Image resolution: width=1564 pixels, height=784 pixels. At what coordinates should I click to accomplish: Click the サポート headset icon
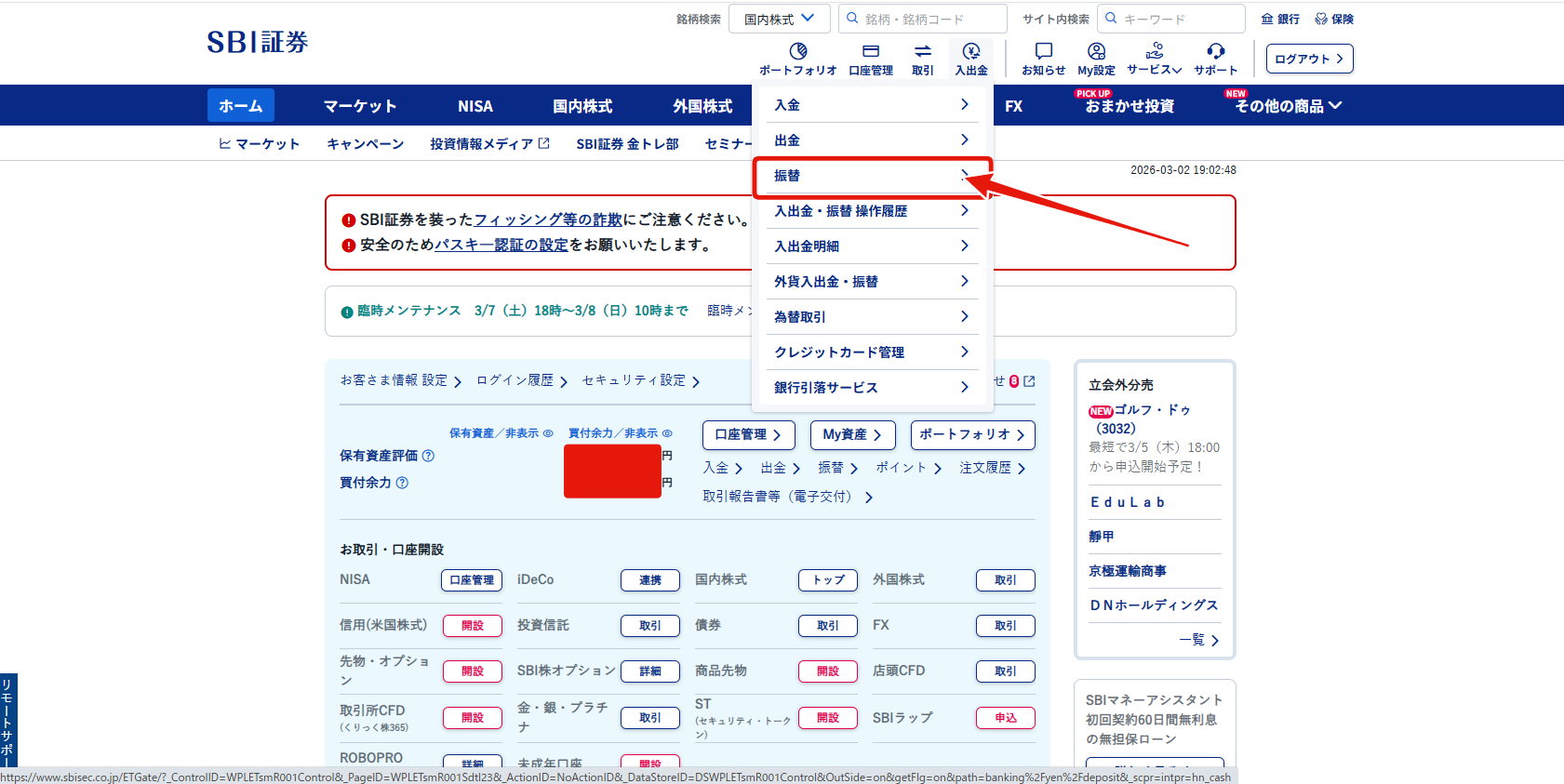click(x=1216, y=51)
